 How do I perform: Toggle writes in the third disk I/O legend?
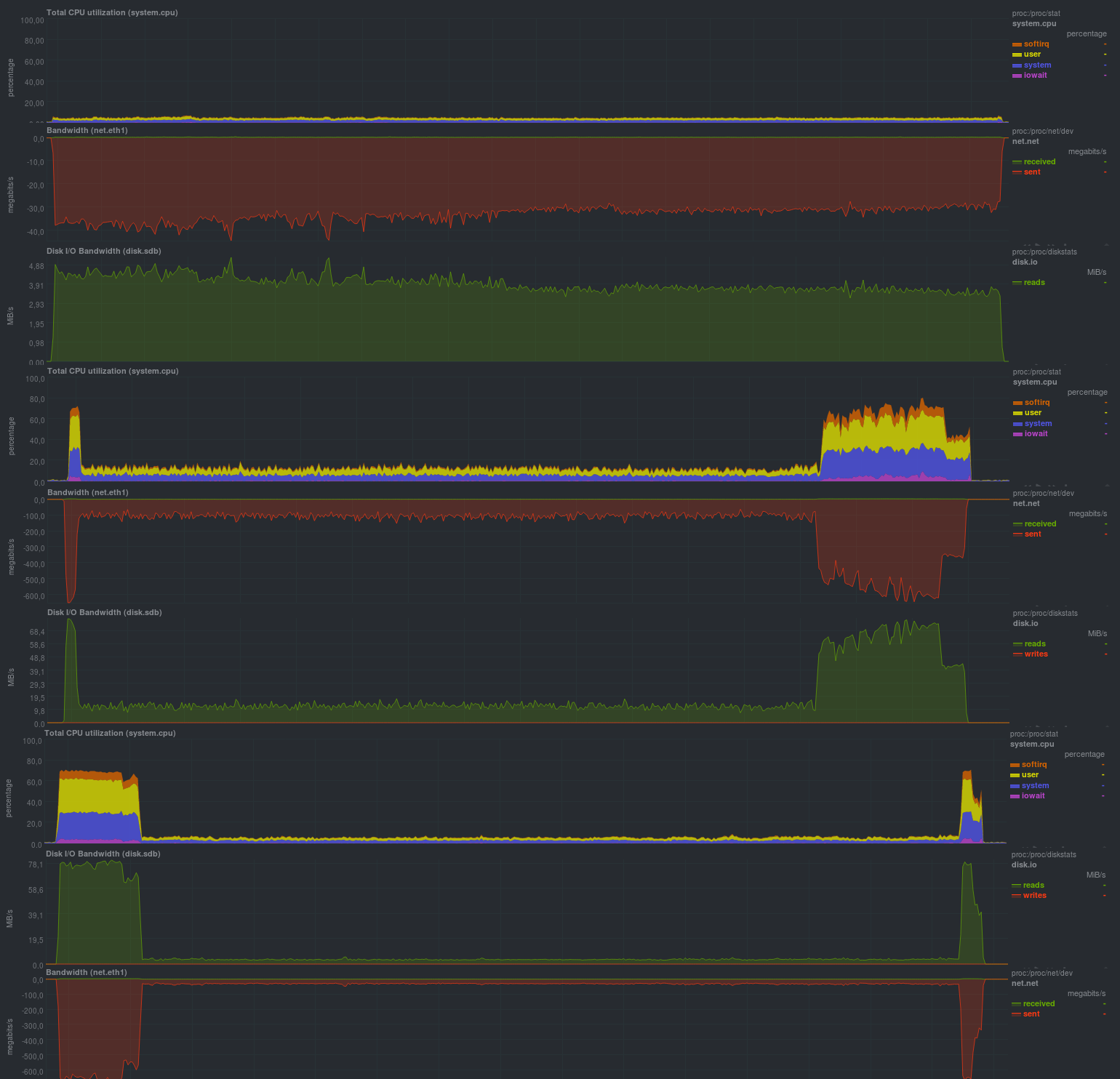(1035, 896)
